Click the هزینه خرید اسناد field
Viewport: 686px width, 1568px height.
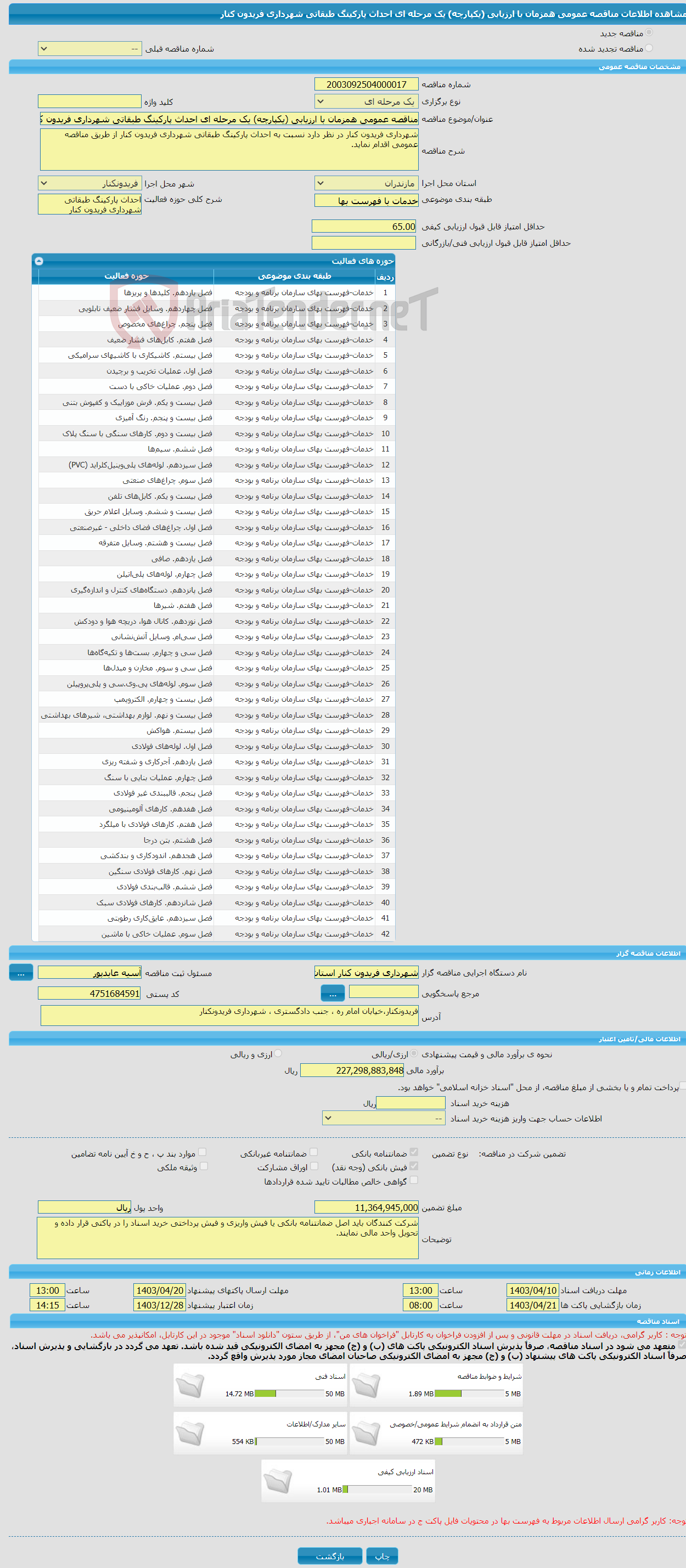tap(411, 1103)
